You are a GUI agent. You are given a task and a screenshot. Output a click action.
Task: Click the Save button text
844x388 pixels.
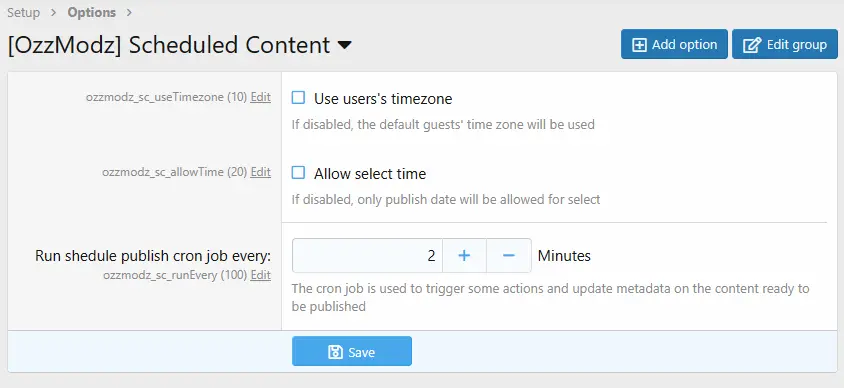click(362, 352)
